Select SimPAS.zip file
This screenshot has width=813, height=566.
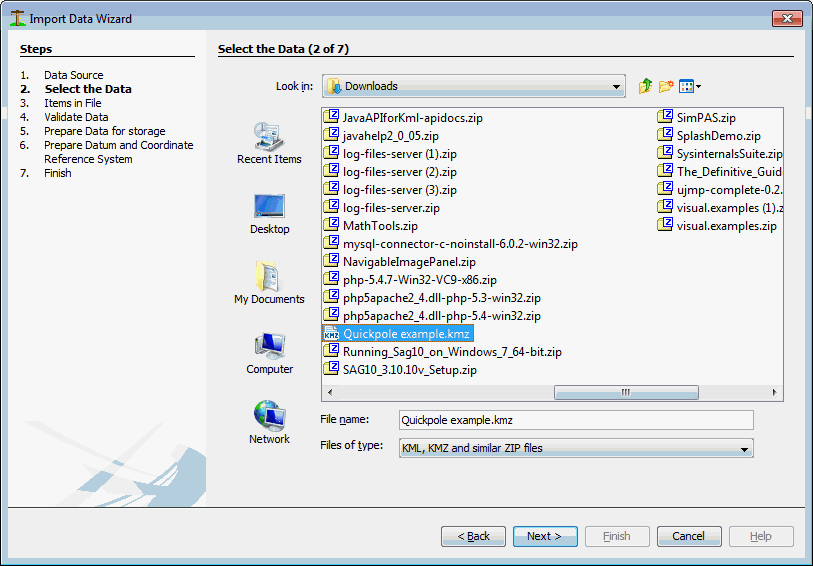coord(696,118)
